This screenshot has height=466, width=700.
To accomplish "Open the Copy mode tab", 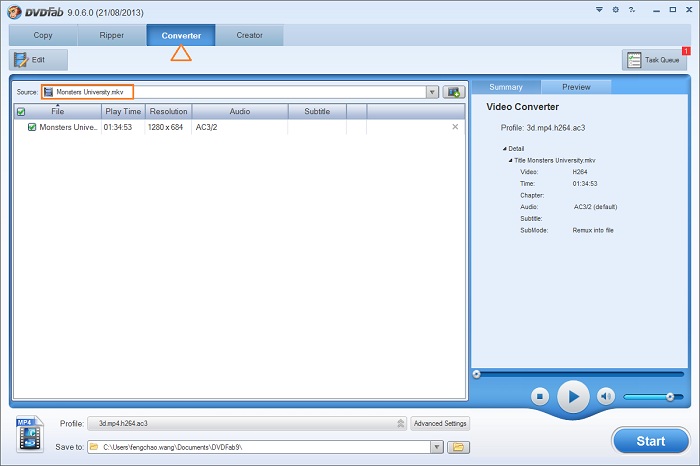I will [x=43, y=35].
